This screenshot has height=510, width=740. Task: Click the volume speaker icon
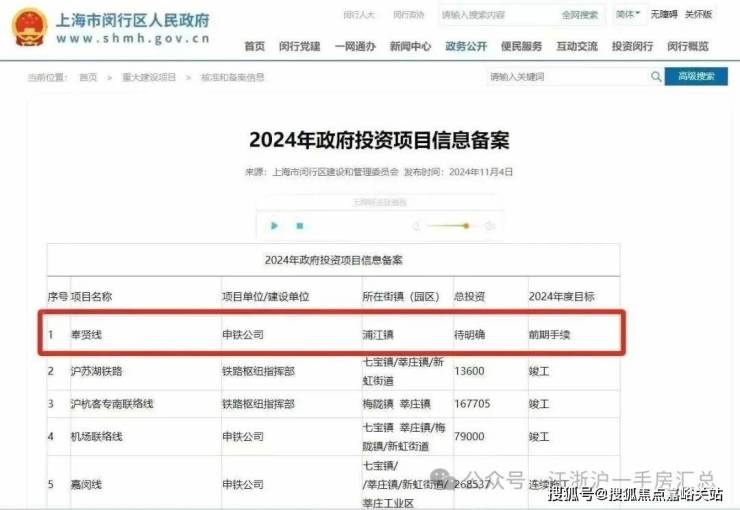tap(490, 226)
